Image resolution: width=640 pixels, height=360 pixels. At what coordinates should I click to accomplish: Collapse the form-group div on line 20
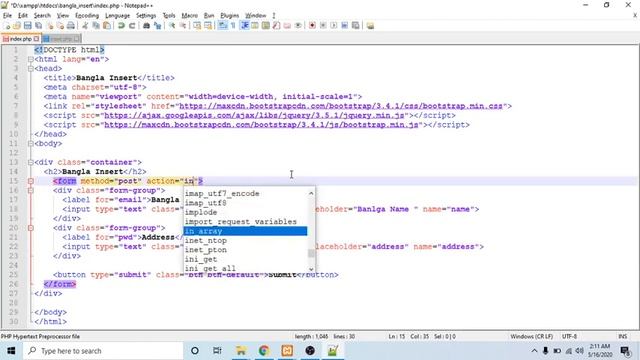pyautogui.click(x=31, y=228)
